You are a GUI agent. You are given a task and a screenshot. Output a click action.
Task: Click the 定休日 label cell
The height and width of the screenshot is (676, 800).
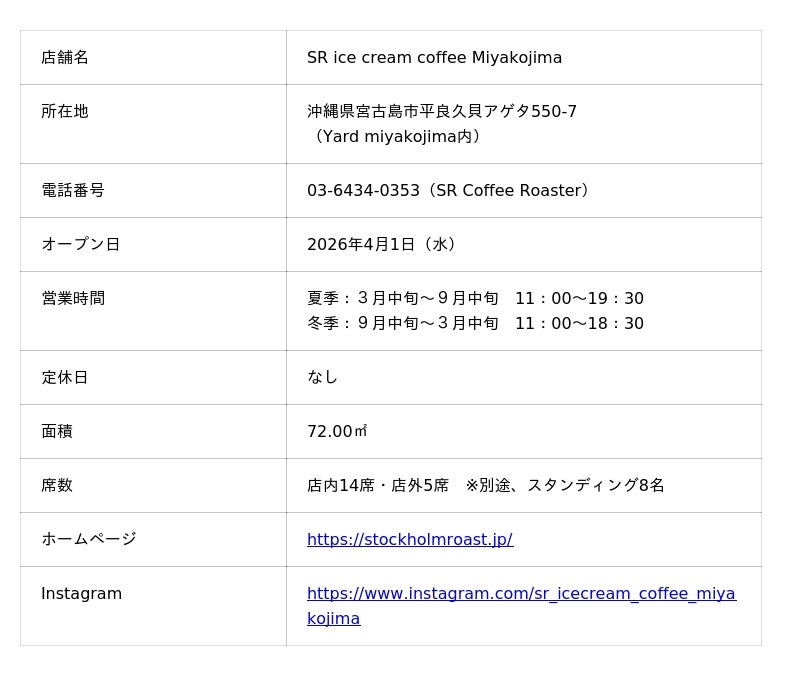point(65,378)
